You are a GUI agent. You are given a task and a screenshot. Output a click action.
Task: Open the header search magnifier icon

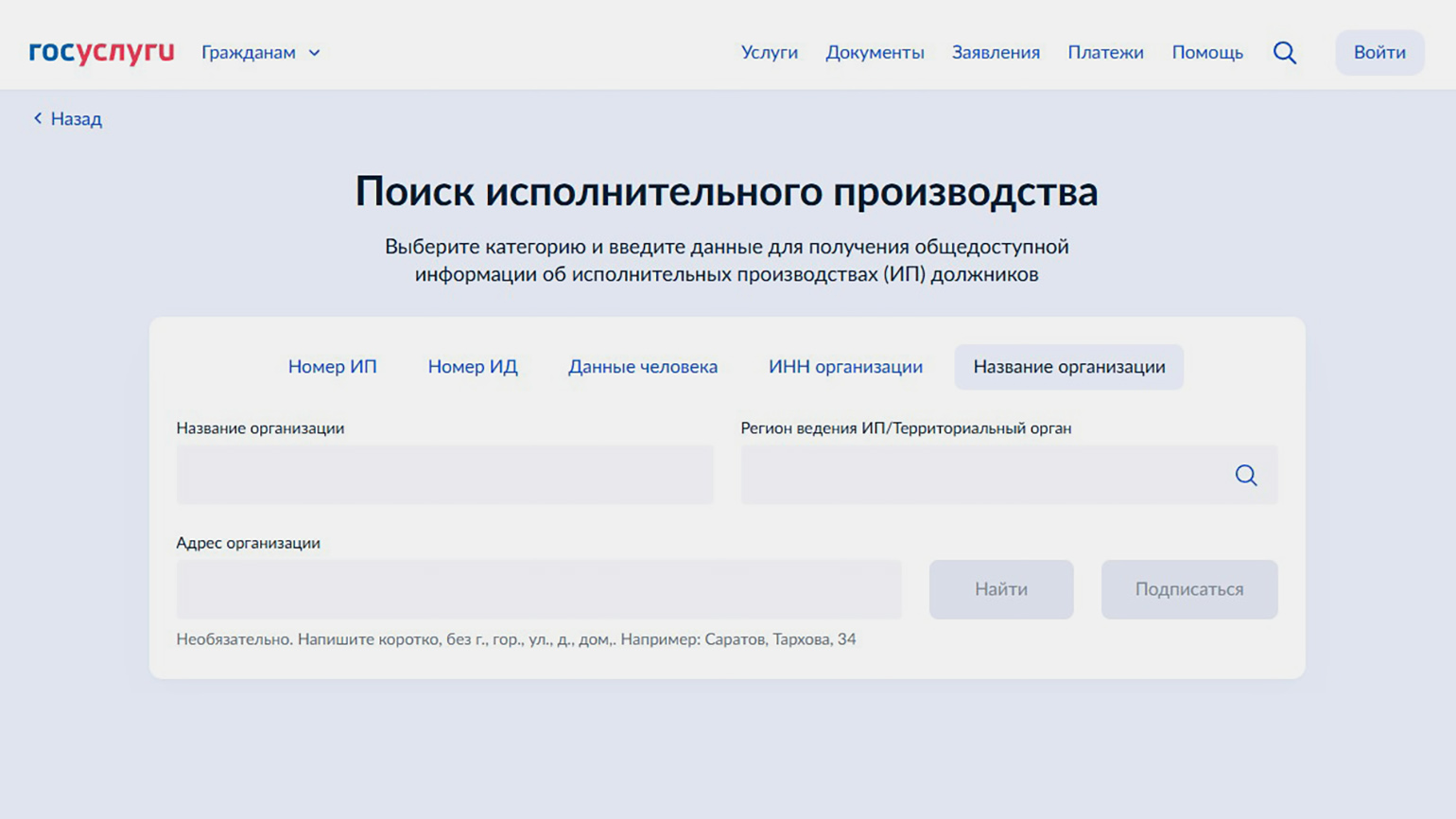coord(1284,53)
